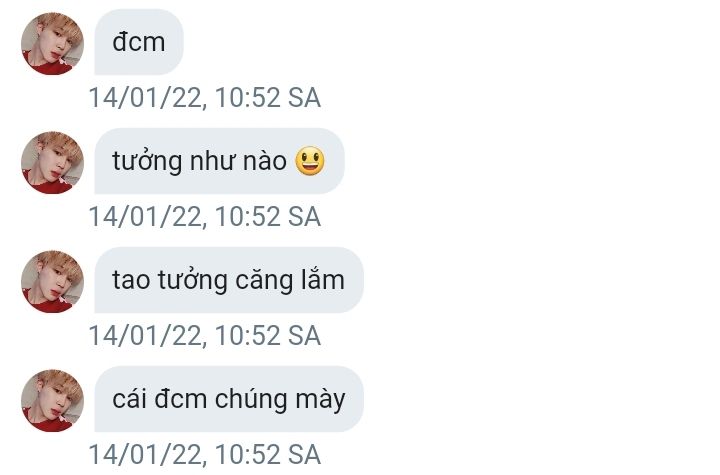Click timestamp beneath 'cái đcm chúng mày'

point(205,454)
